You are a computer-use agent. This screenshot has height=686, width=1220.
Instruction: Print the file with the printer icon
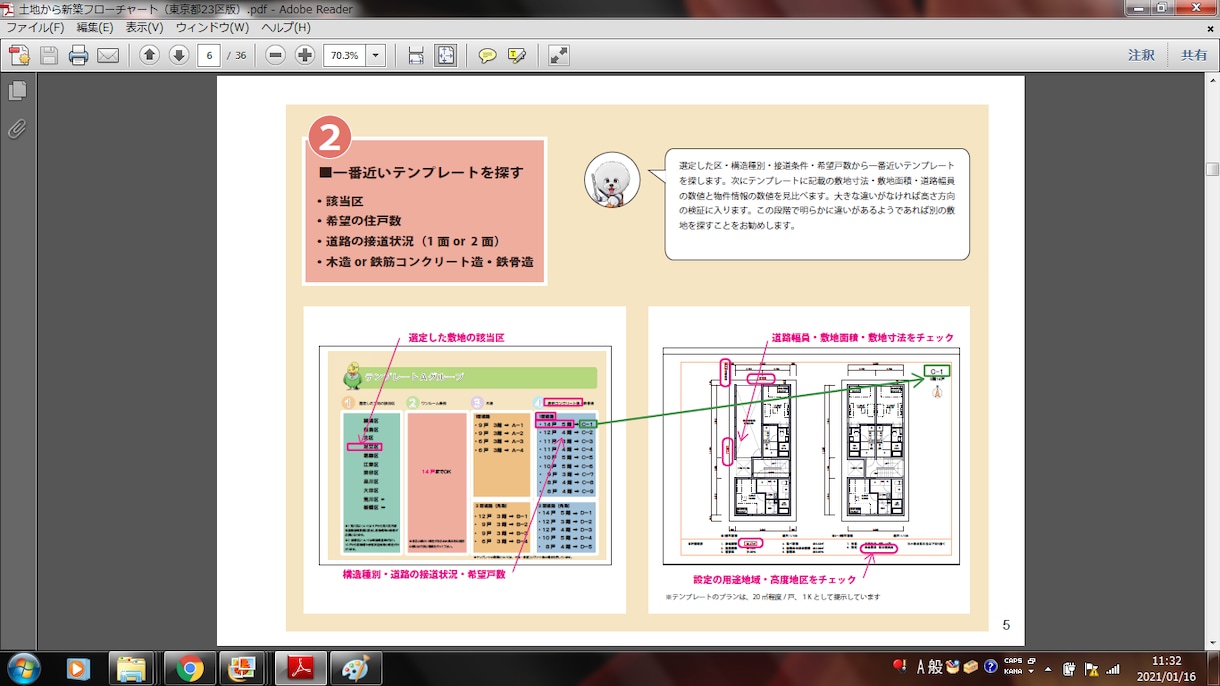coord(78,55)
